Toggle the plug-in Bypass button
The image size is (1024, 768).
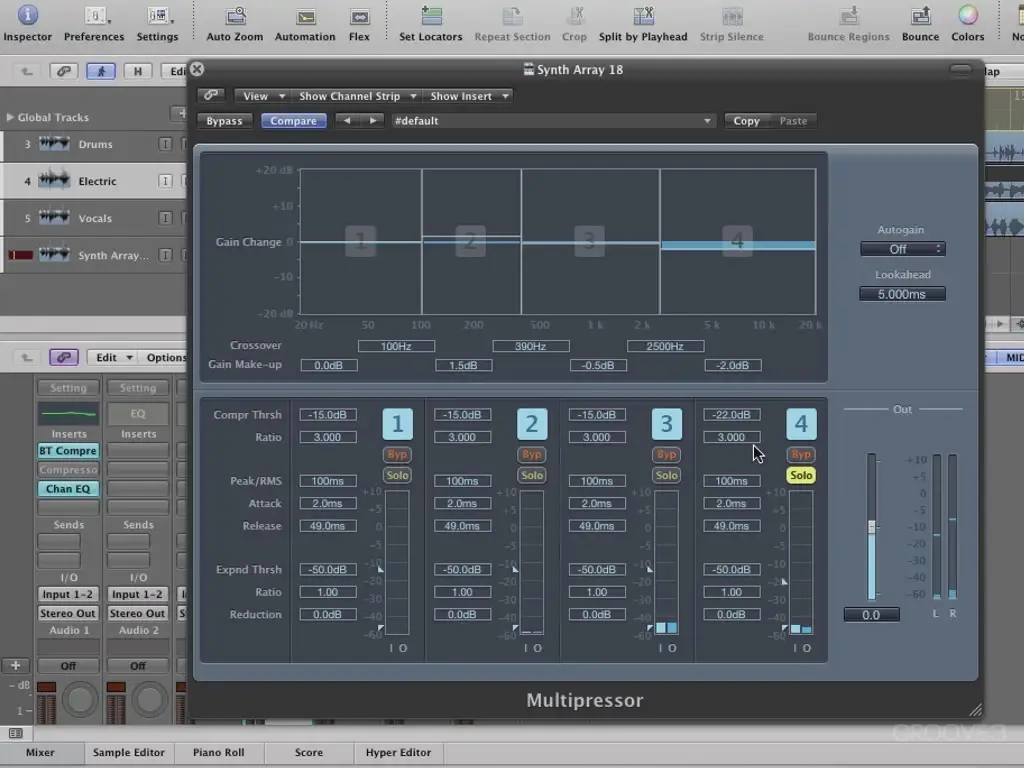coord(224,121)
